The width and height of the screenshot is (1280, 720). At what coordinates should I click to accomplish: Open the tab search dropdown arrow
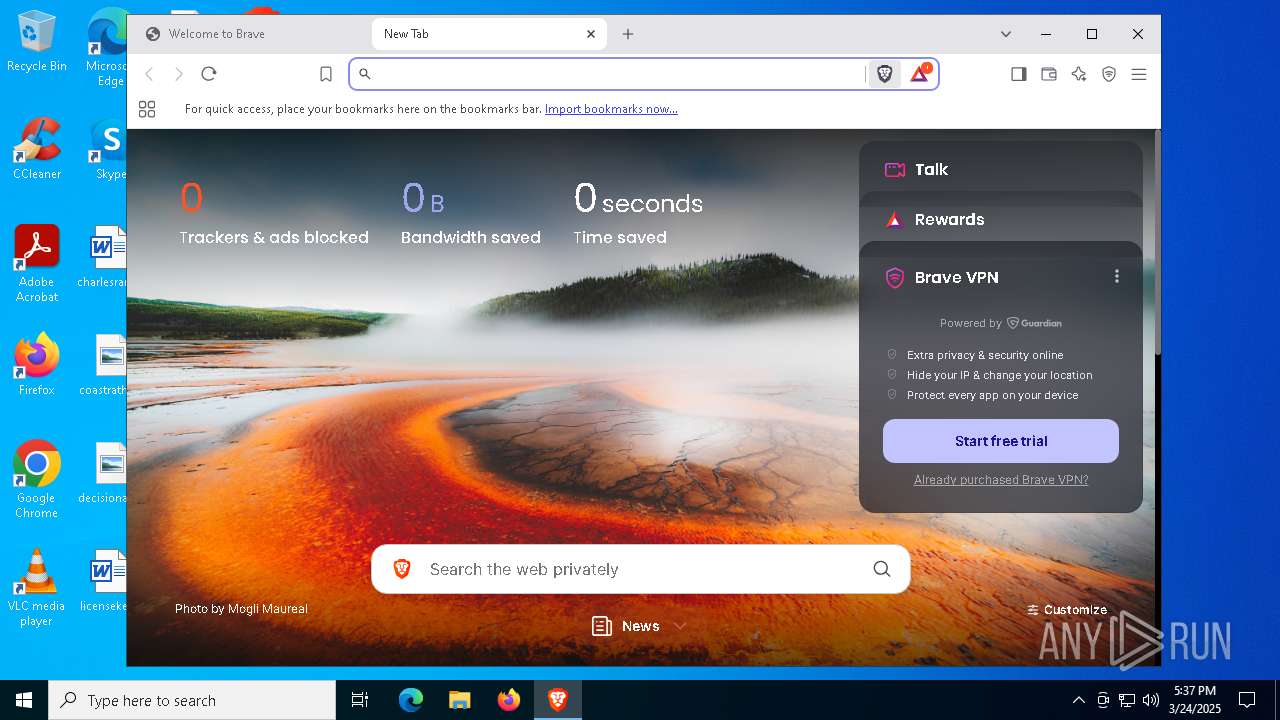[1006, 34]
